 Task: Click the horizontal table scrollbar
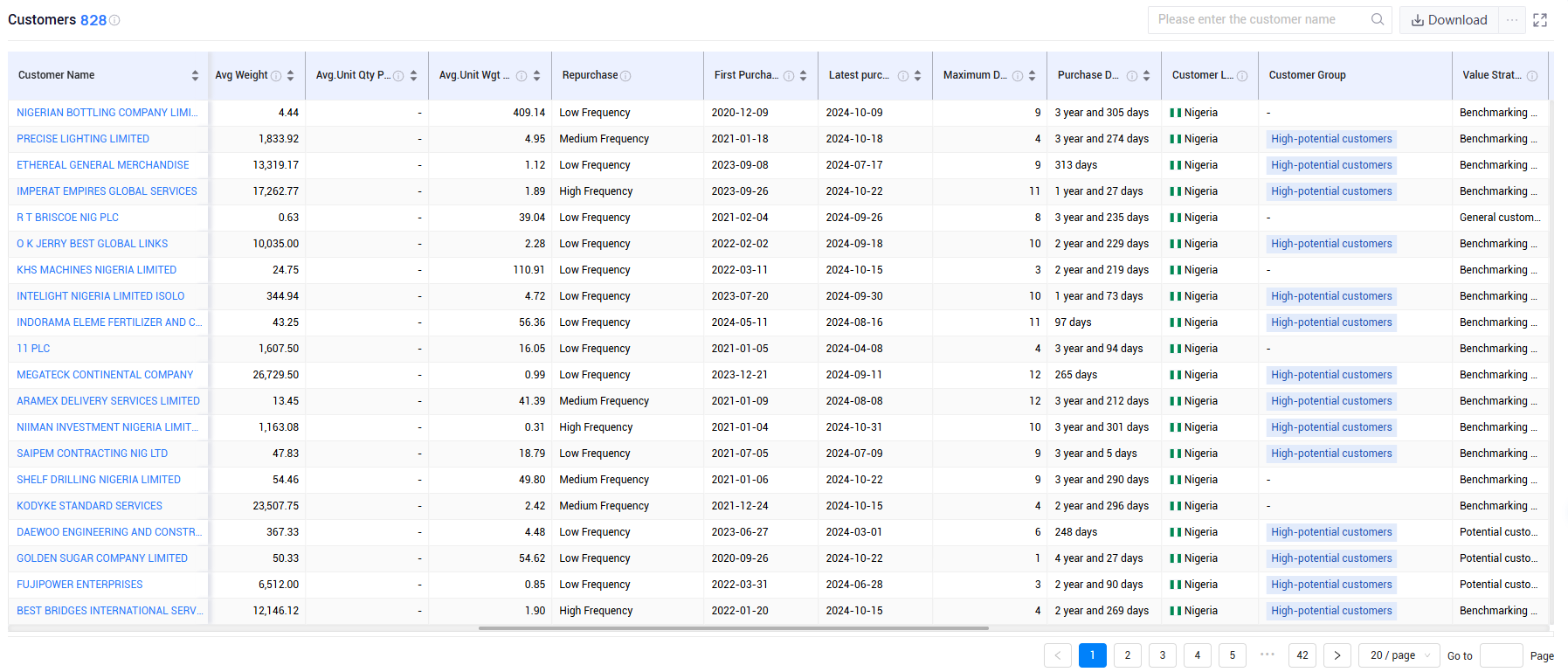point(733,628)
